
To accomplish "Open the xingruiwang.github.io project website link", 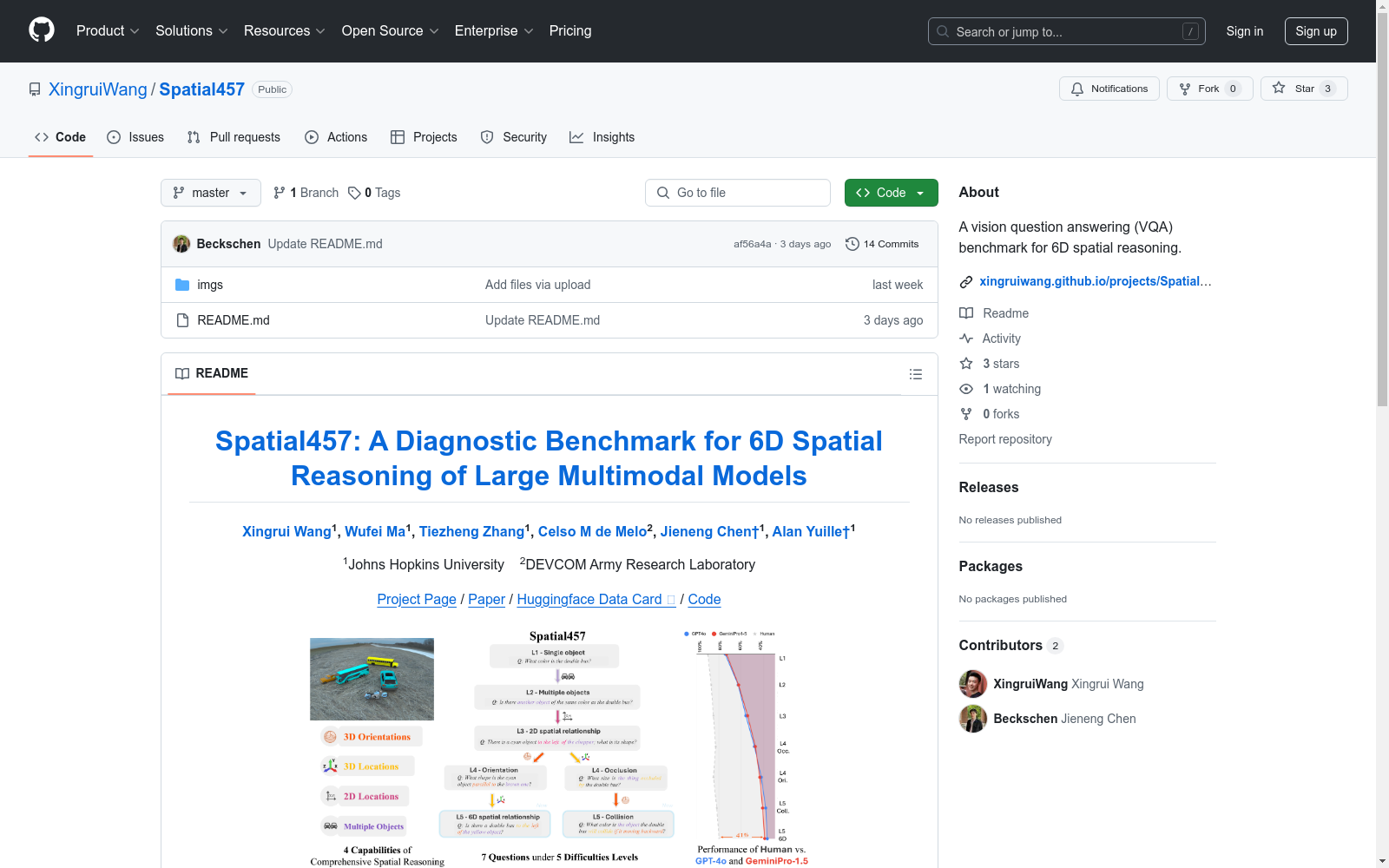I will 1096,281.
